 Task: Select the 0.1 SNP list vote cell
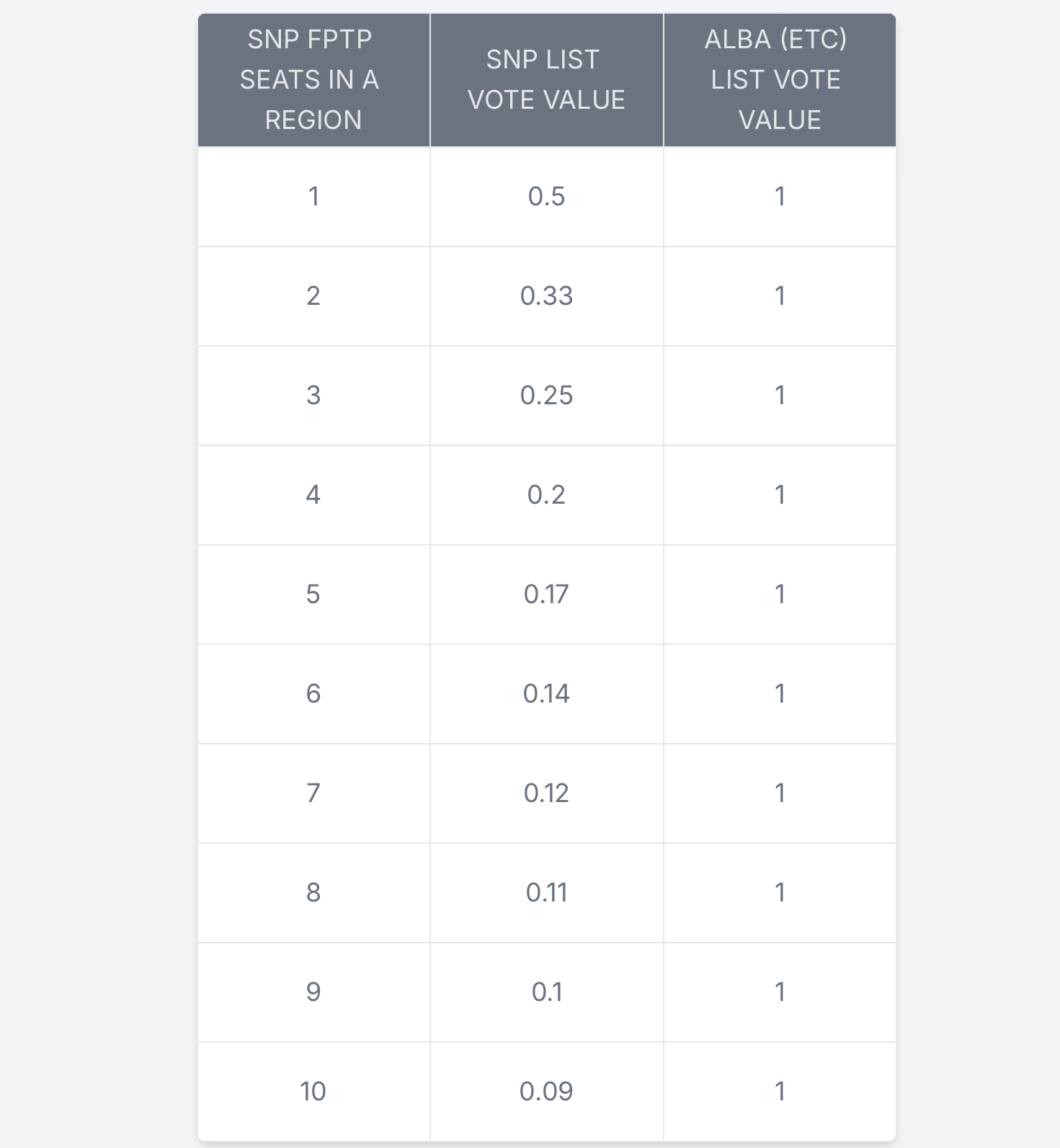point(546,992)
